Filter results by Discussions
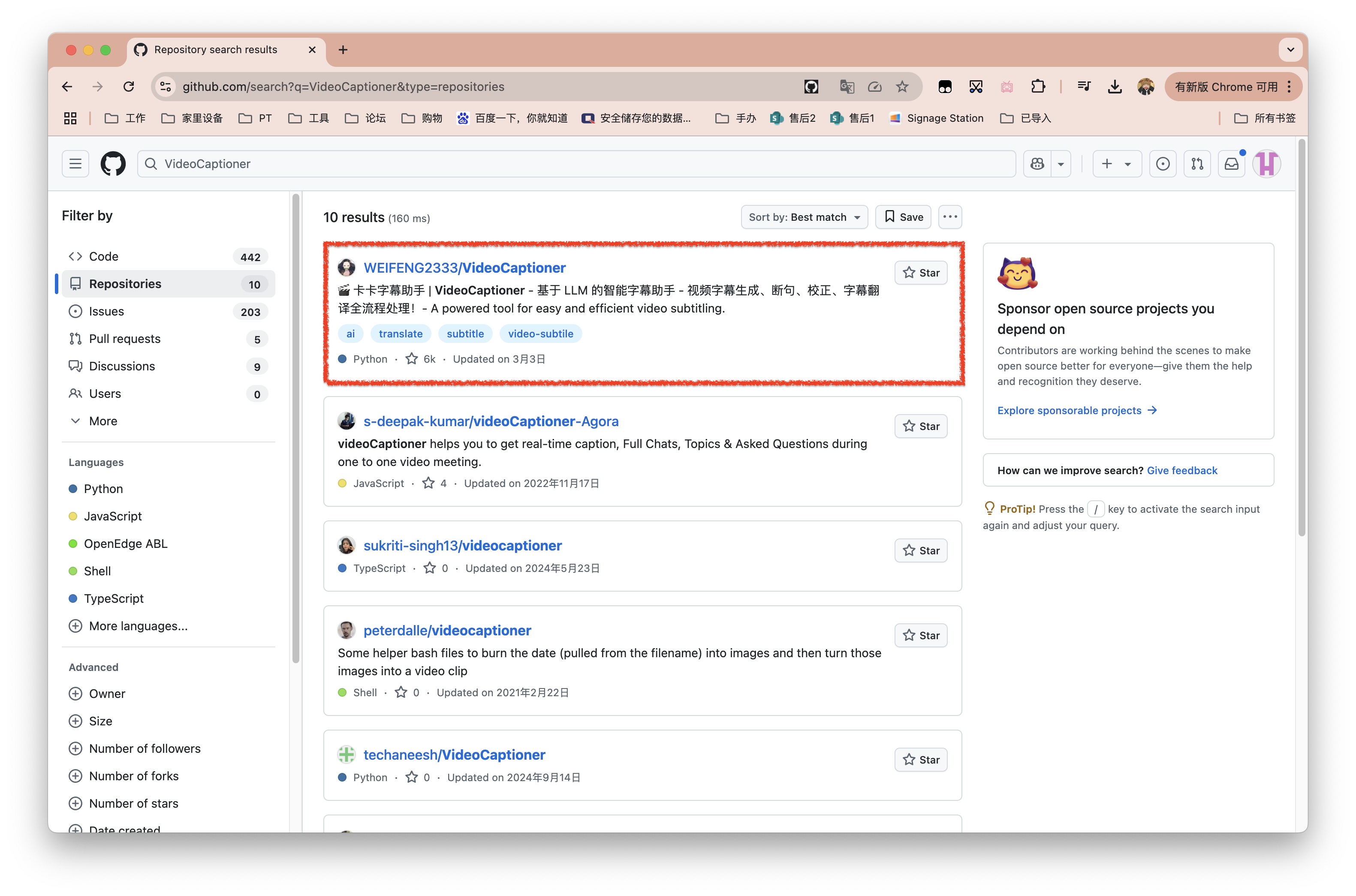The image size is (1356, 896). (x=169, y=366)
